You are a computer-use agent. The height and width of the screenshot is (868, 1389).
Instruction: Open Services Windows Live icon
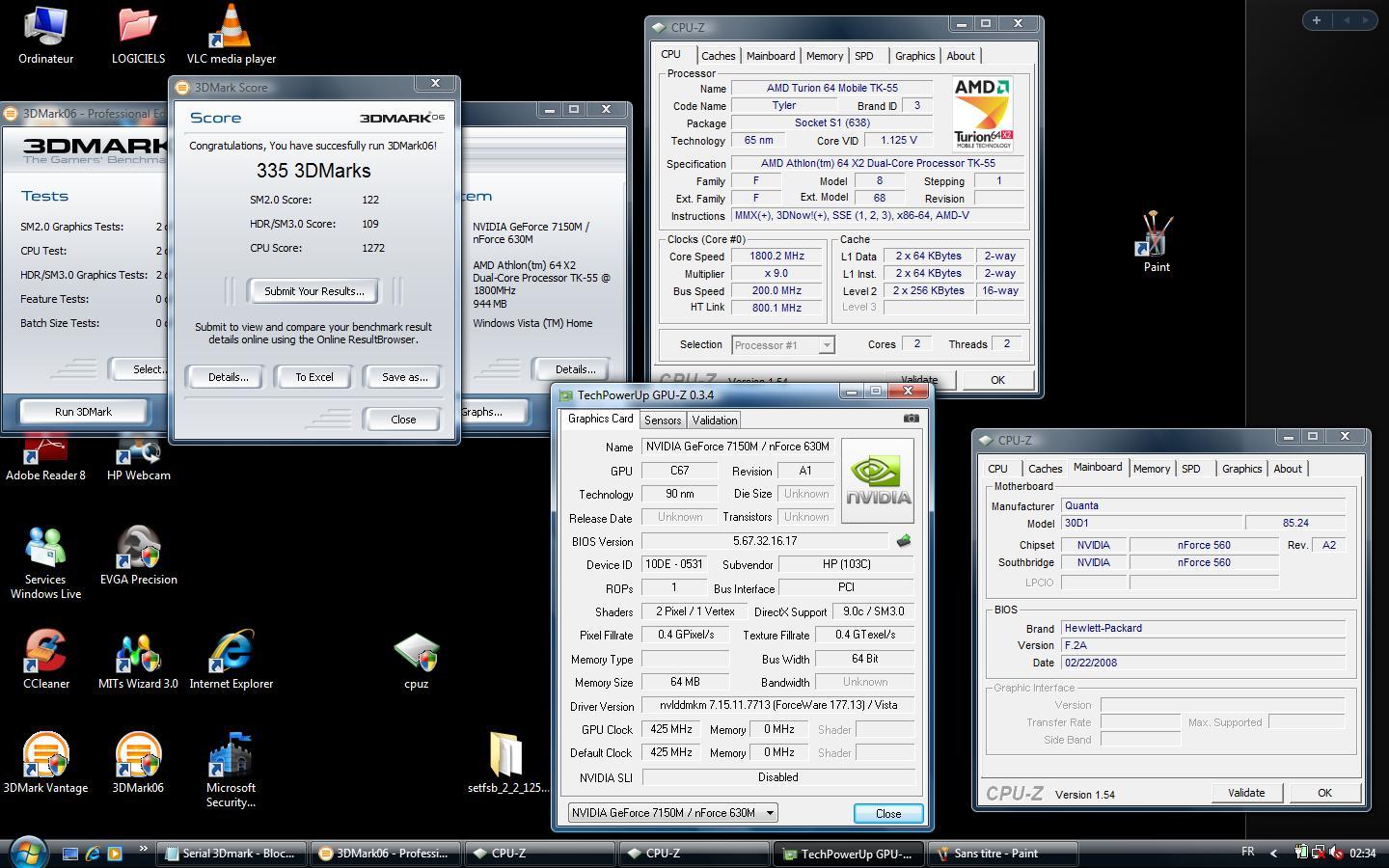pos(45,562)
